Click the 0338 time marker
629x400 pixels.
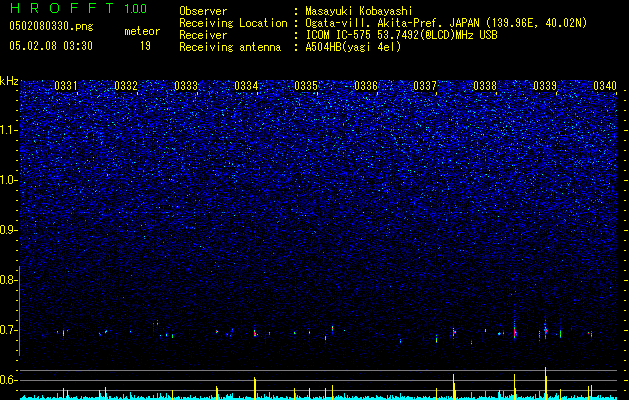click(x=485, y=86)
